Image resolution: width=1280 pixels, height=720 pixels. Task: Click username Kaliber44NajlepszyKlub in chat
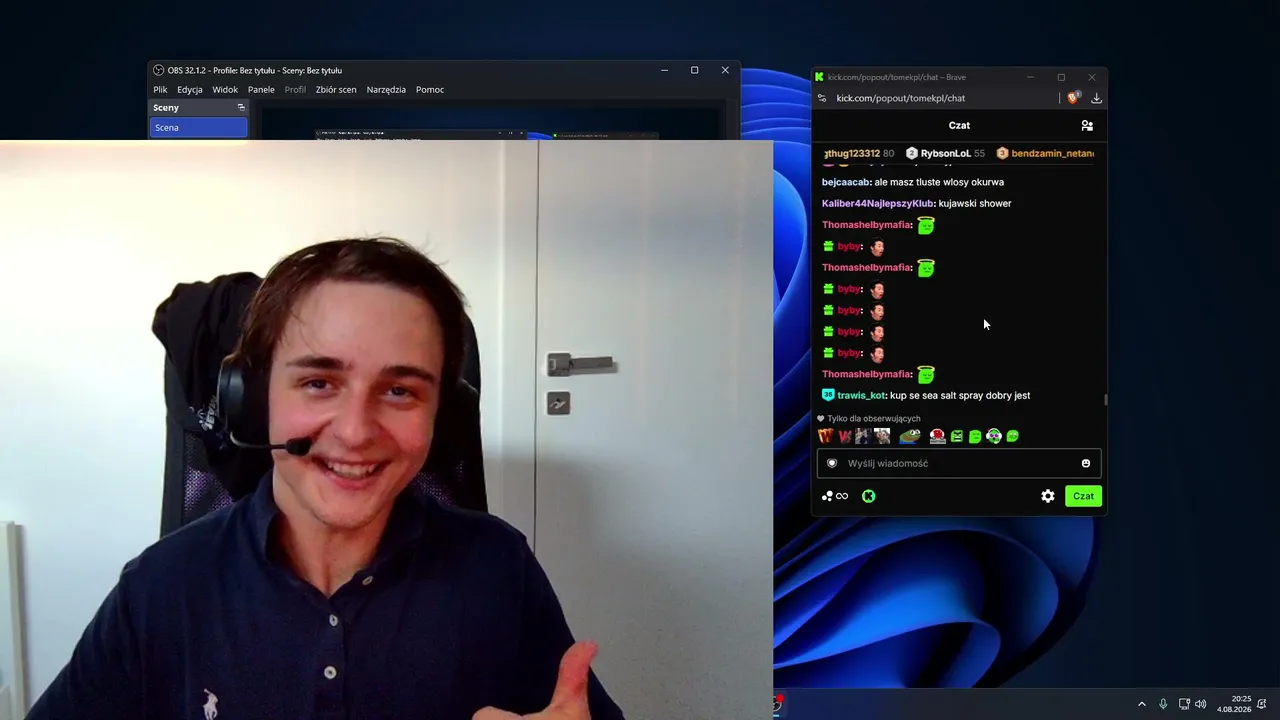coord(878,204)
